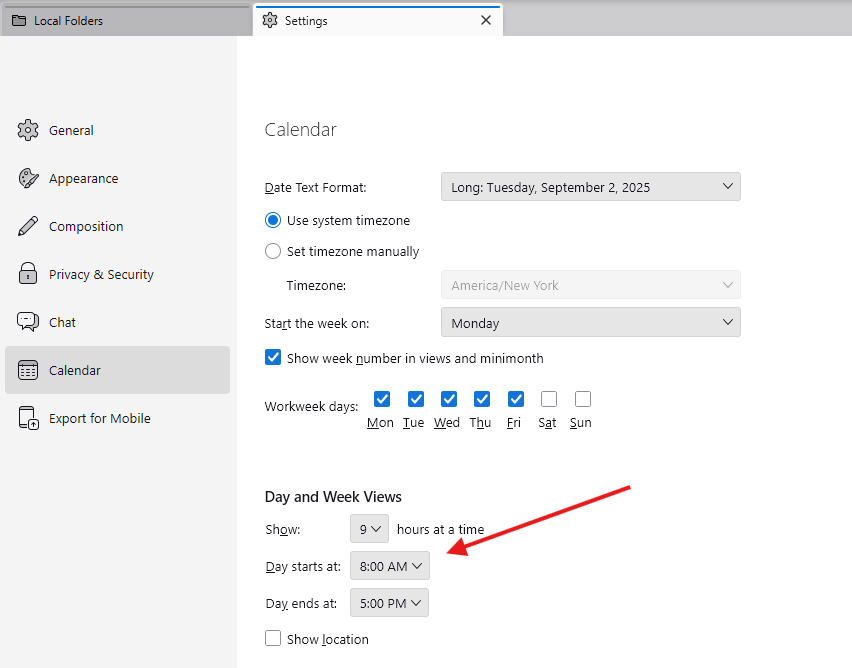Click the Calendar grid icon in sidebar
Screen dimensions: 852x668
tap(28, 370)
